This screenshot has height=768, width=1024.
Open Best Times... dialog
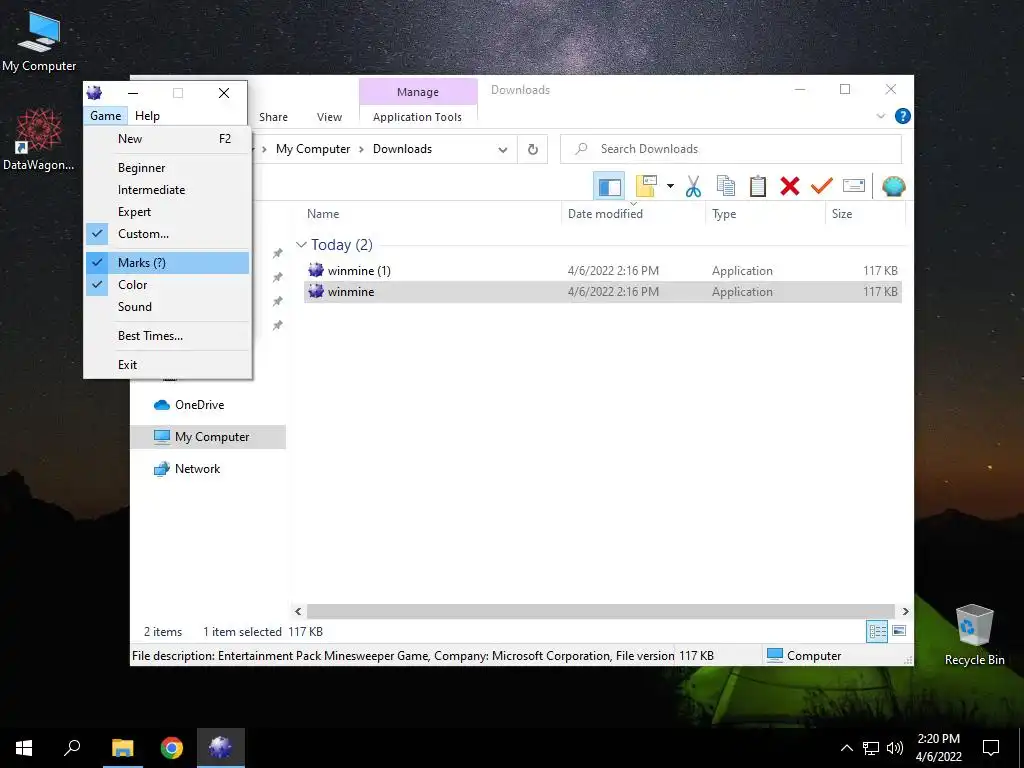[x=167, y=336]
